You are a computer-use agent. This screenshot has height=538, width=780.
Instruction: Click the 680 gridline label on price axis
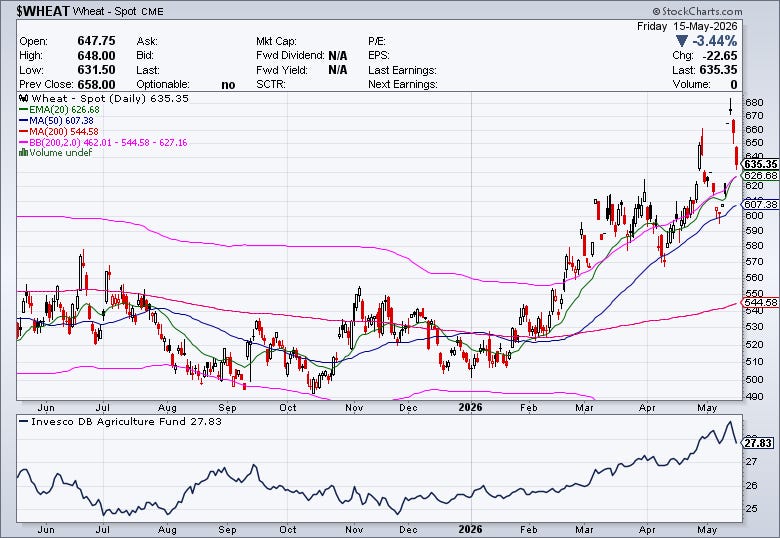click(x=754, y=102)
